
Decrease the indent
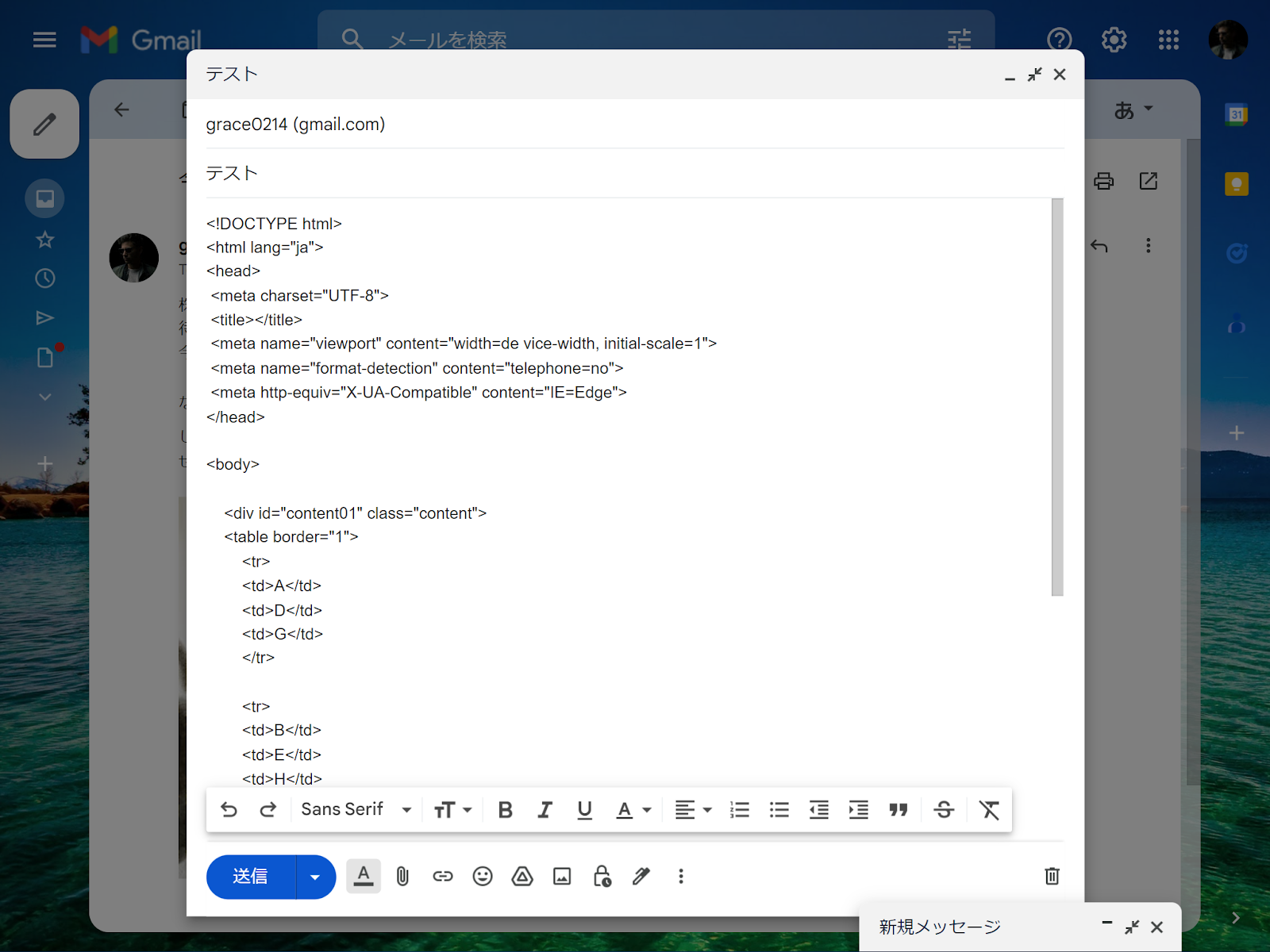pyautogui.click(x=819, y=810)
